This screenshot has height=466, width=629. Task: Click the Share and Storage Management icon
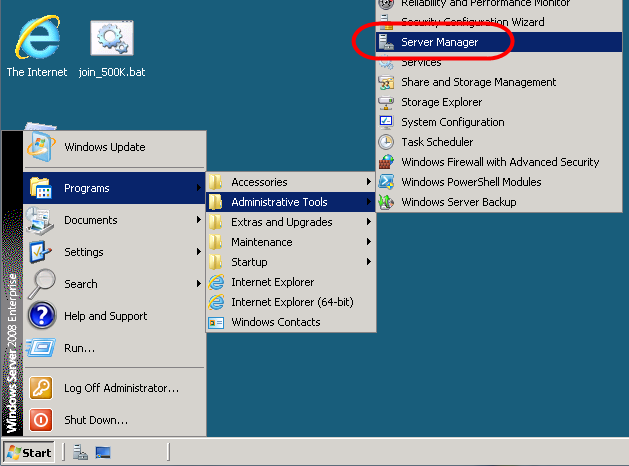click(x=386, y=82)
